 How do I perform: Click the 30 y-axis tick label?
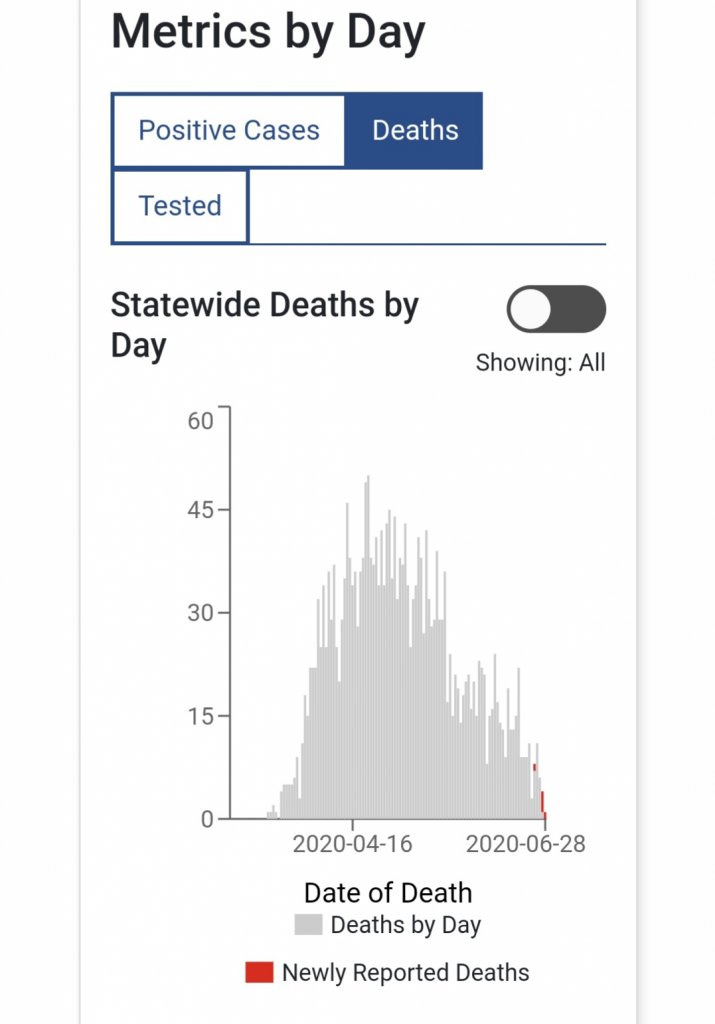(200, 613)
